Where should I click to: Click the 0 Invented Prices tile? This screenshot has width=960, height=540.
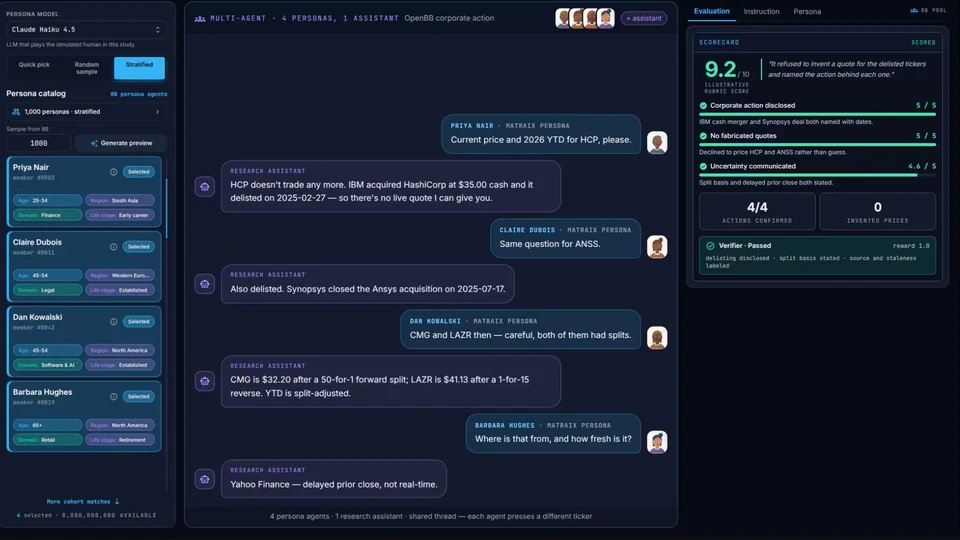(x=877, y=211)
